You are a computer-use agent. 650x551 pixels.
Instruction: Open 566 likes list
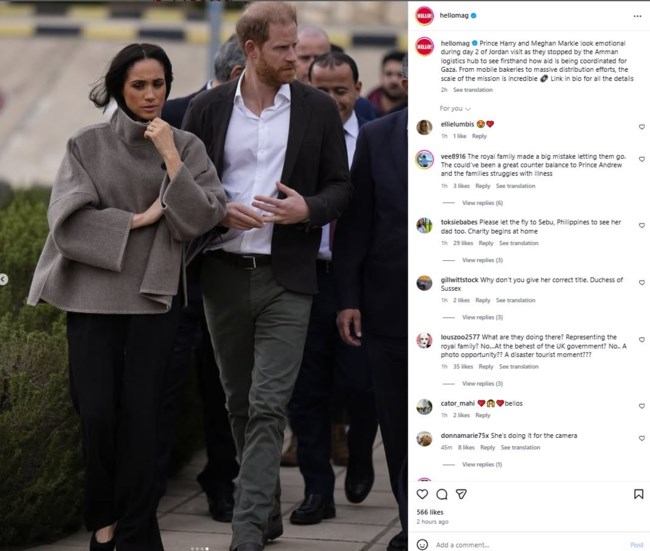click(430, 512)
